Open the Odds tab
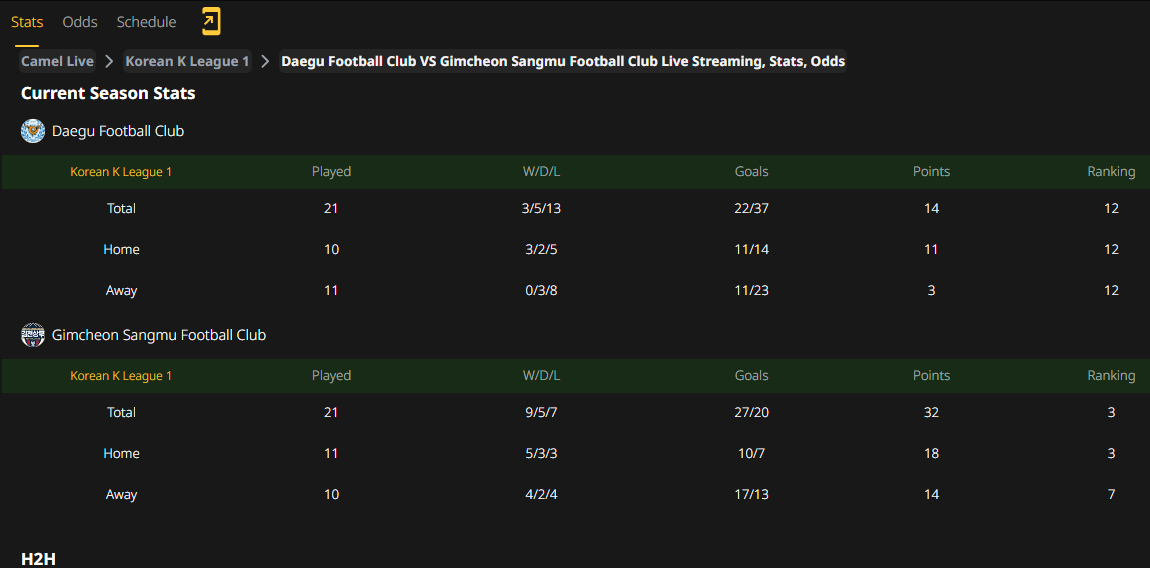The height and width of the screenshot is (568, 1150). (80, 22)
